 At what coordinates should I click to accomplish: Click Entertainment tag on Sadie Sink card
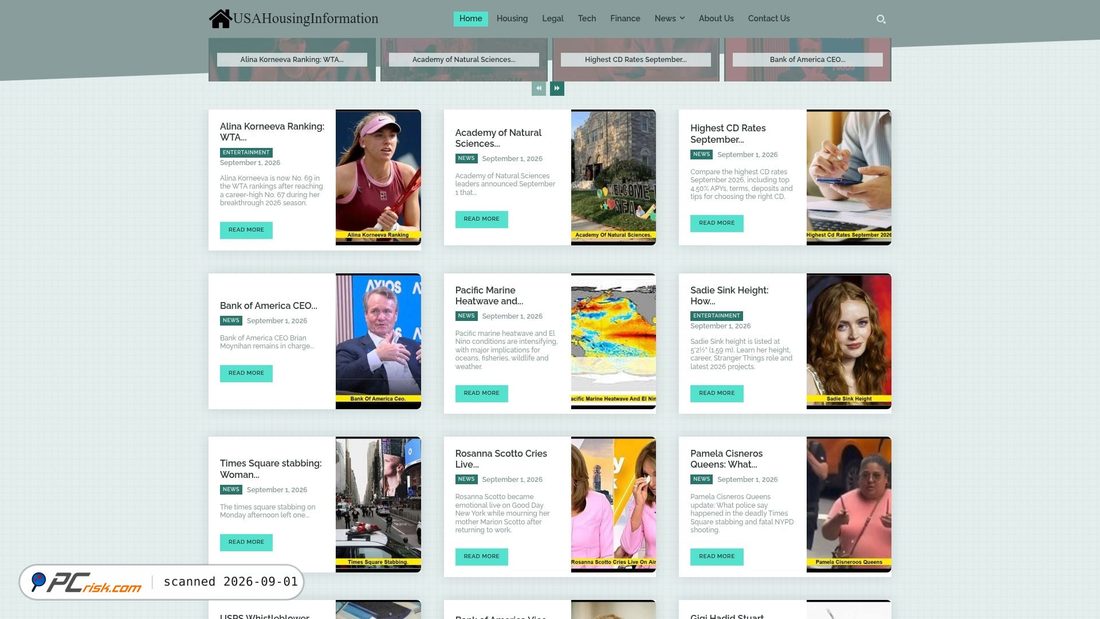click(716, 316)
